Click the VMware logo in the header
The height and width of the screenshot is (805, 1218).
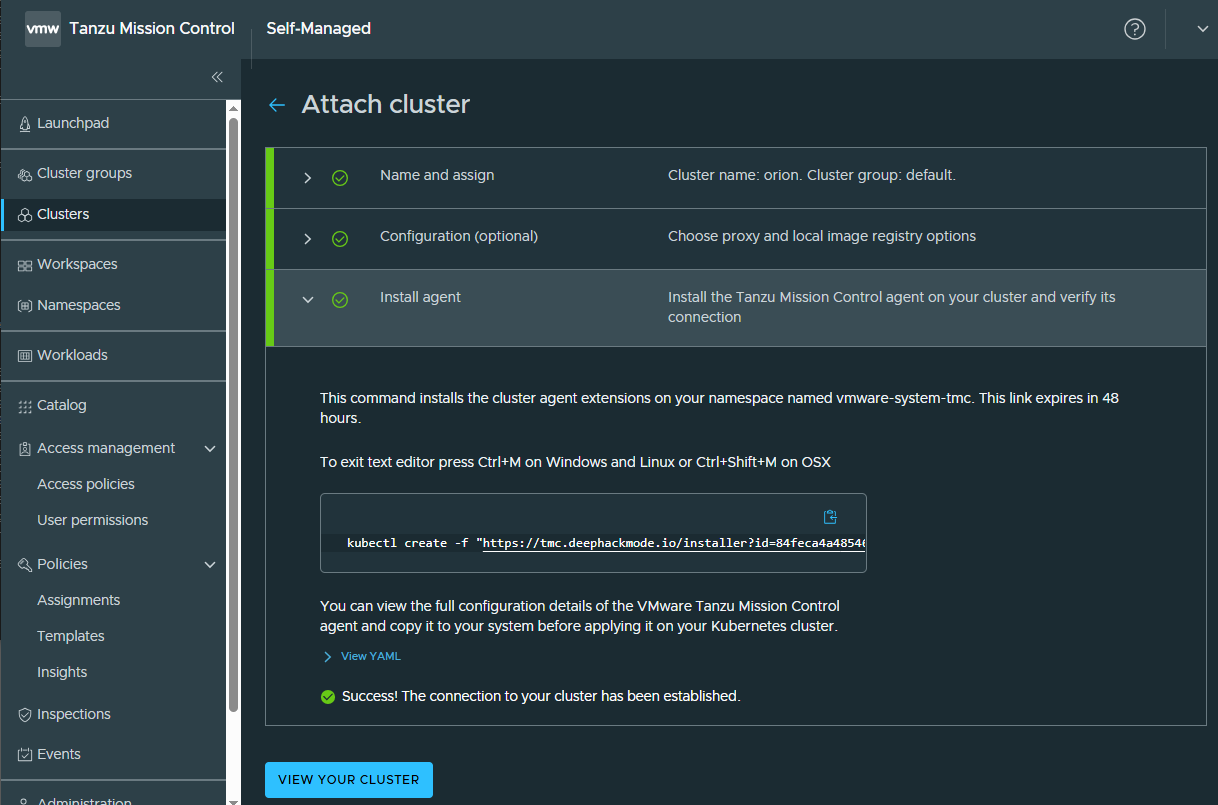coord(43,29)
